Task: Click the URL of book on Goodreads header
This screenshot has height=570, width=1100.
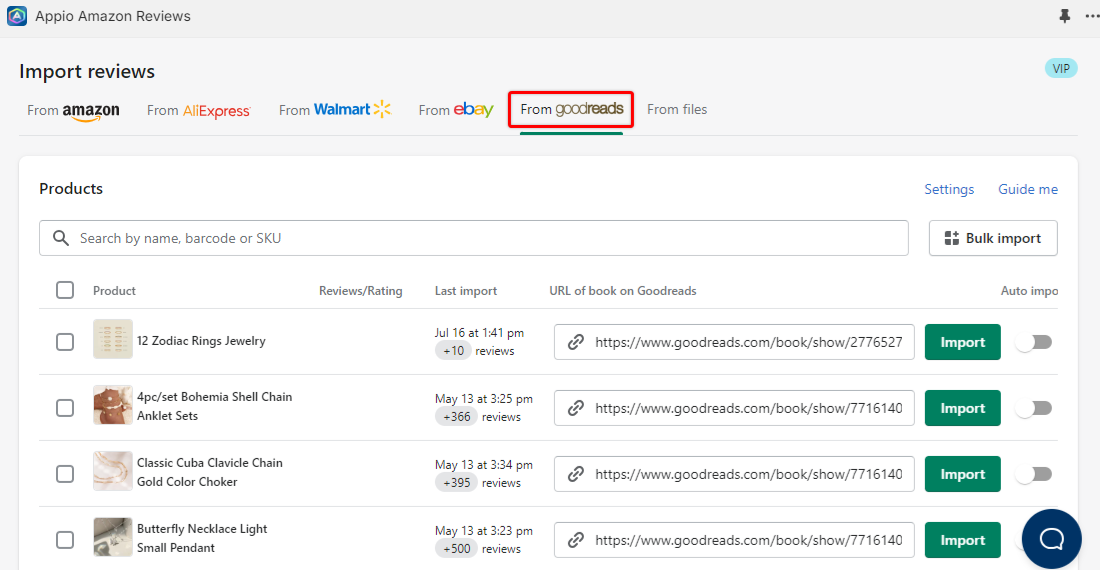Action: pyautogui.click(x=623, y=291)
